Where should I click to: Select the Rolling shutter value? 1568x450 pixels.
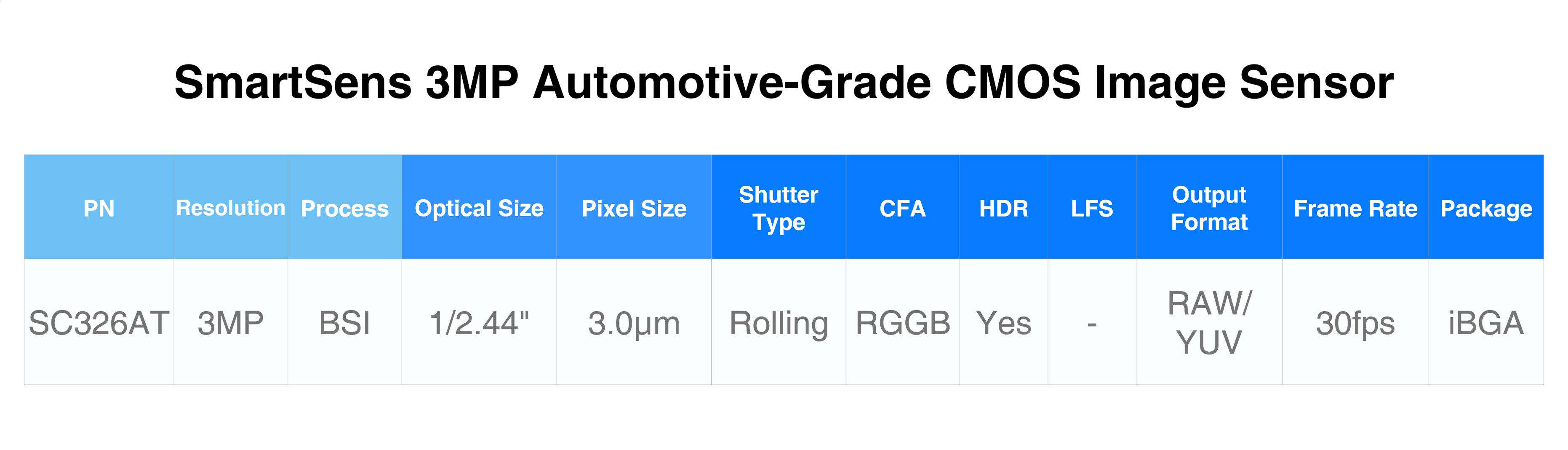click(779, 322)
